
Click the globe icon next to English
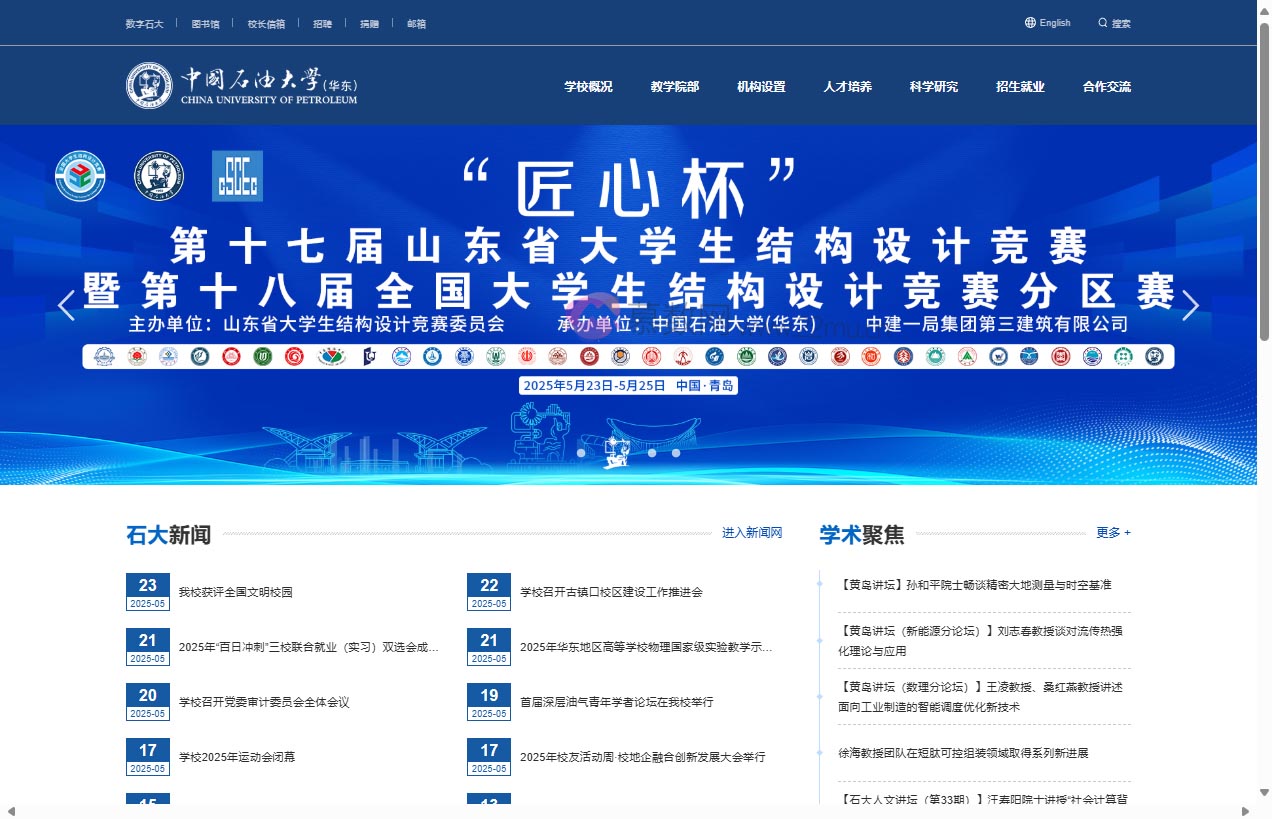1030,22
